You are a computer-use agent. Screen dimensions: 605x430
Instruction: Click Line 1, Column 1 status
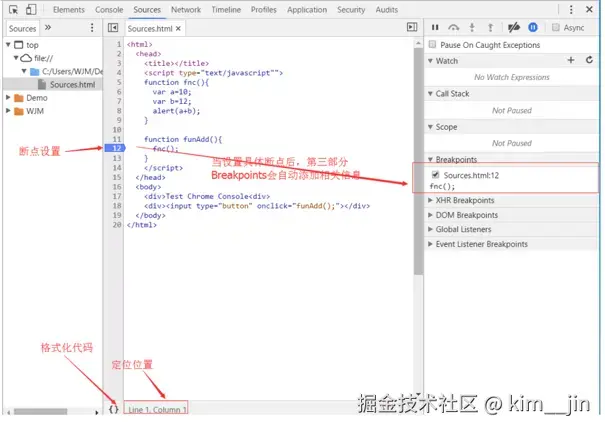[x=156, y=409]
